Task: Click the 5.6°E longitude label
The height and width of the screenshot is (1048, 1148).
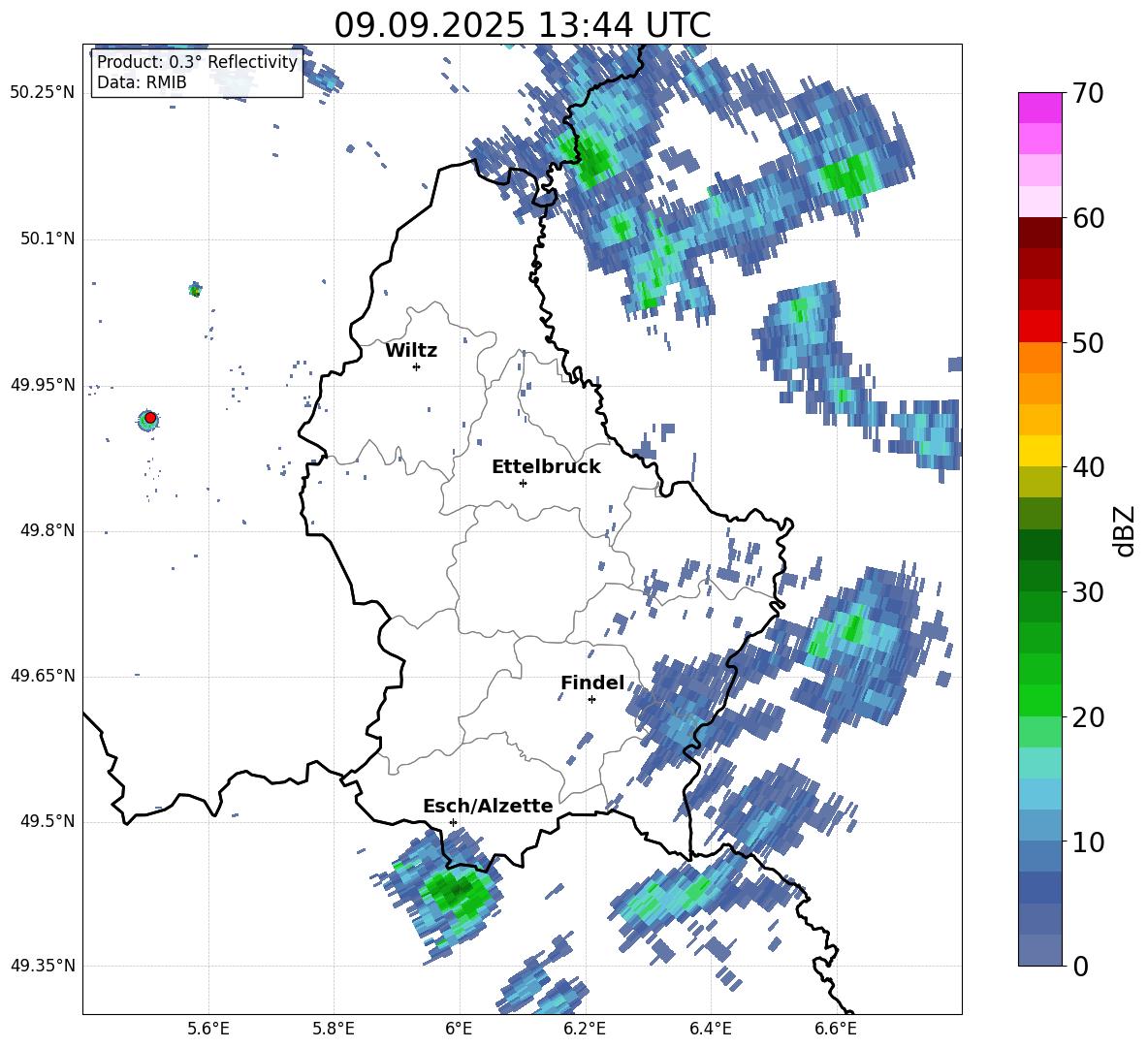Action: pyautogui.click(x=208, y=1029)
